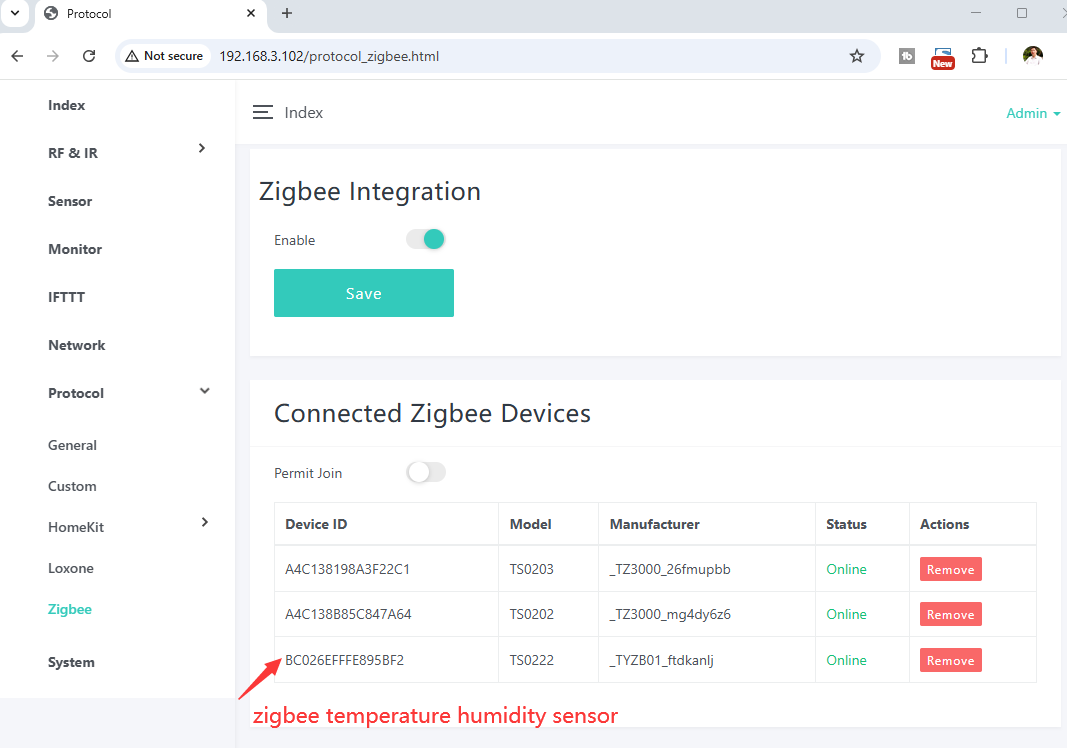This screenshot has width=1067, height=748.
Task: Turn on the Permit Join switch
Action: (426, 472)
